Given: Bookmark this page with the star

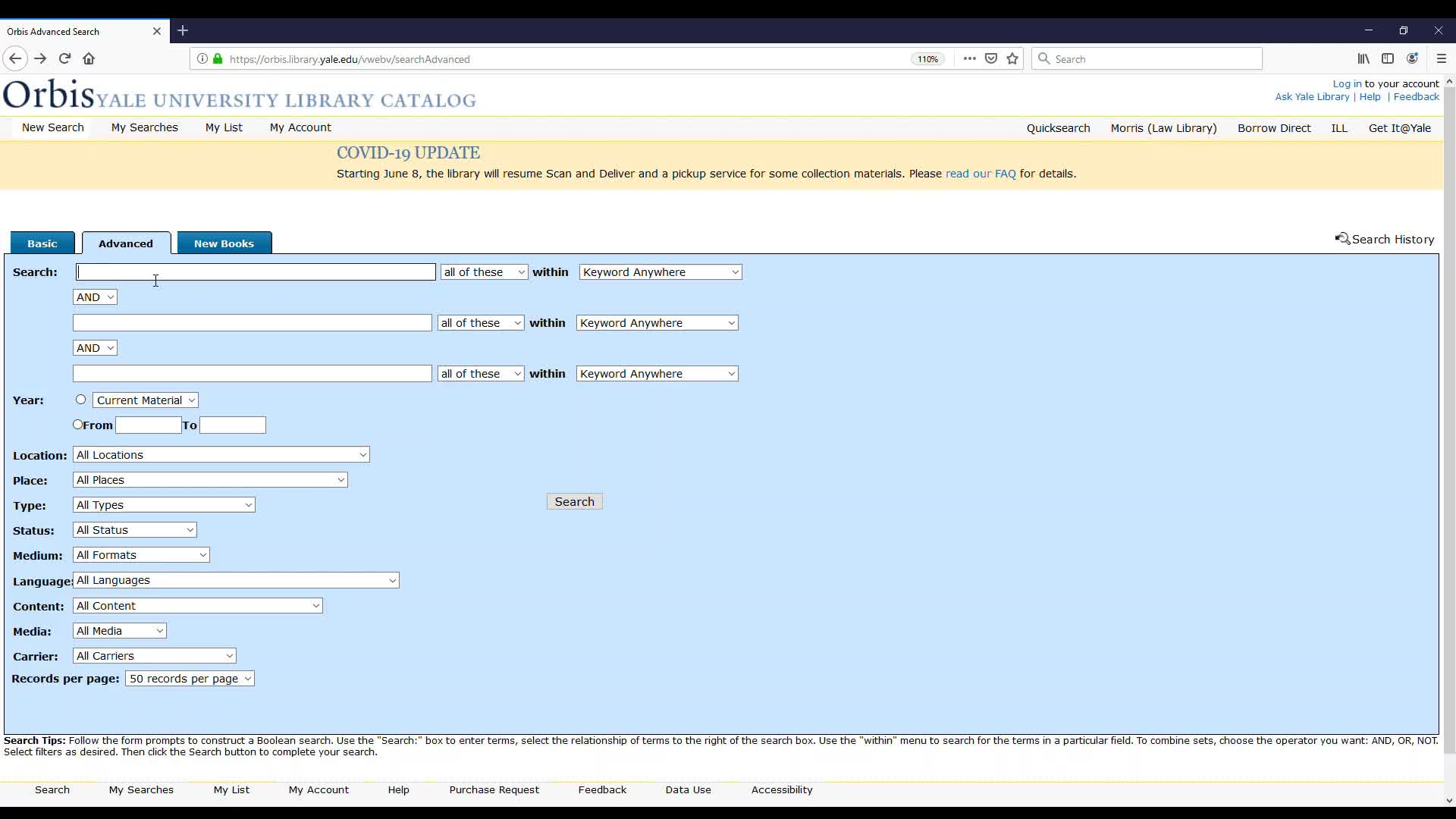Looking at the screenshot, I should coord(1012,58).
